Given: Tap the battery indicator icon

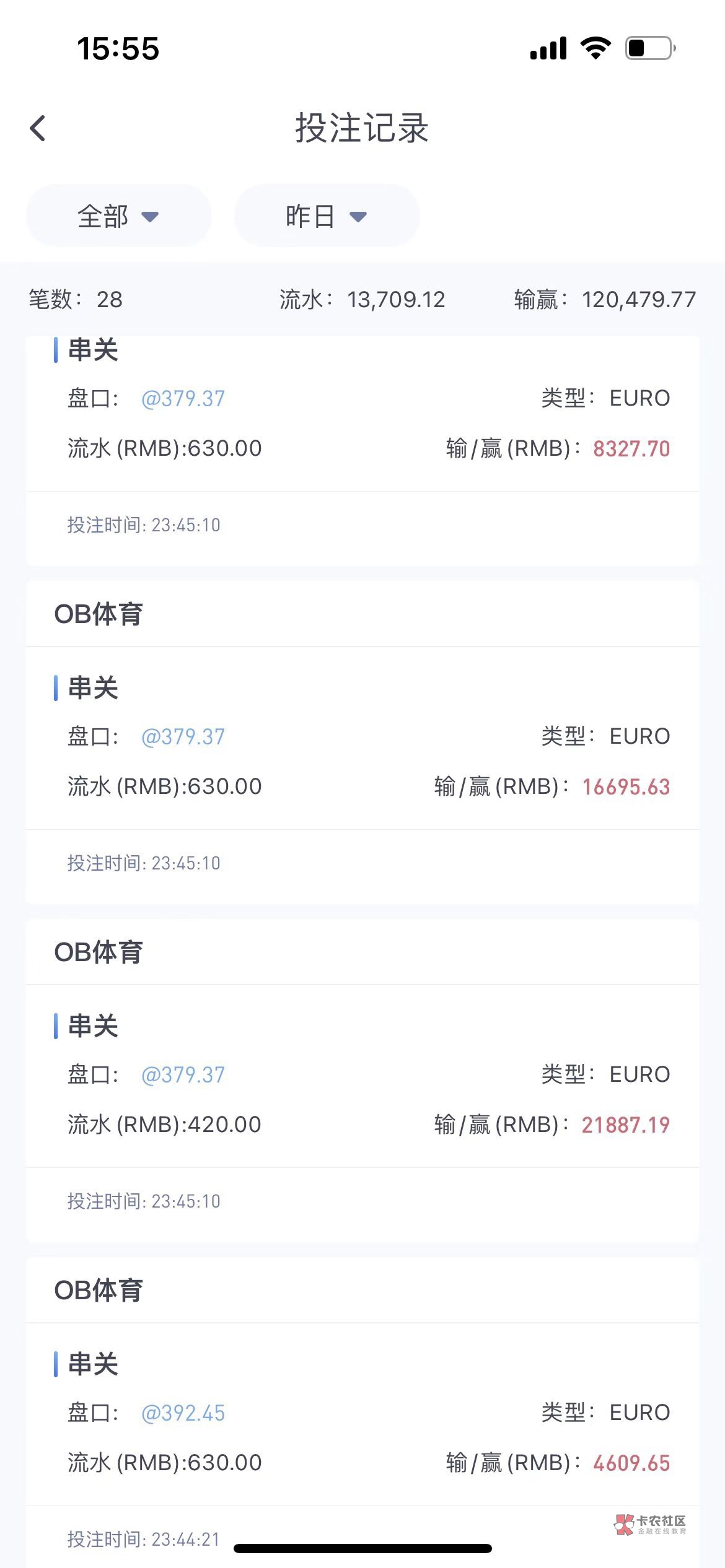Looking at the screenshot, I should tap(650, 48).
